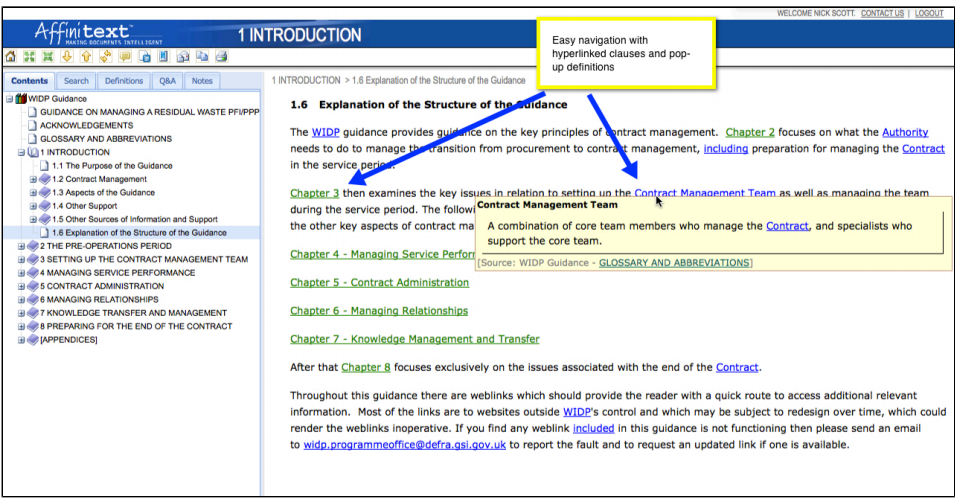Collapse the 1 INTRODUCTION tree node
The width and height of the screenshot is (961, 504).
(21, 153)
